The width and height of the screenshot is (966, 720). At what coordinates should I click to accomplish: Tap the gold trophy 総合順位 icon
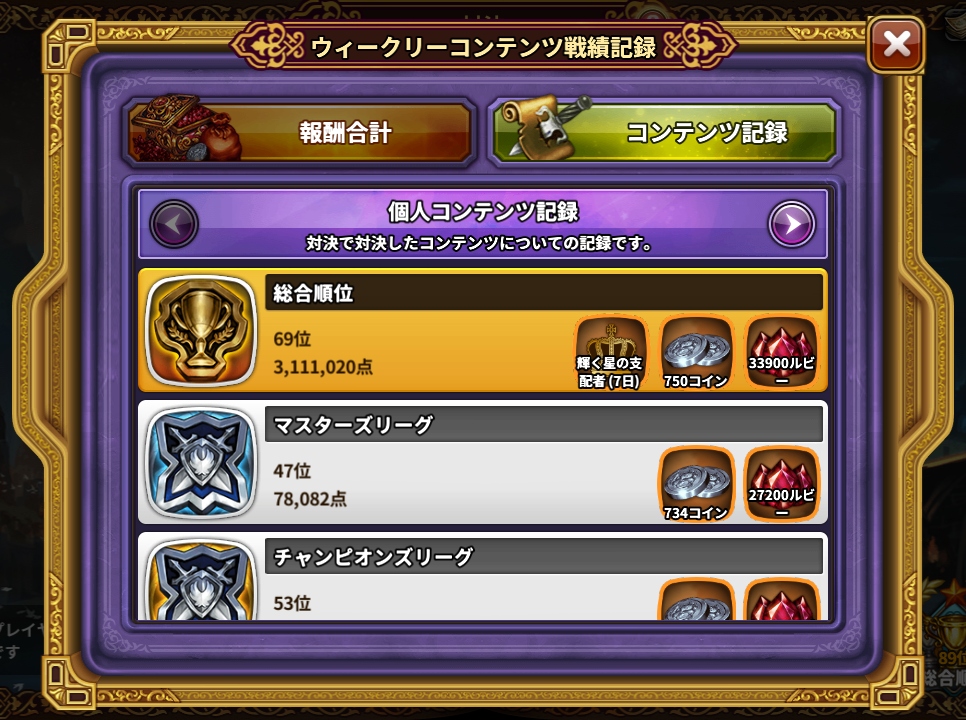[x=201, y=331]
